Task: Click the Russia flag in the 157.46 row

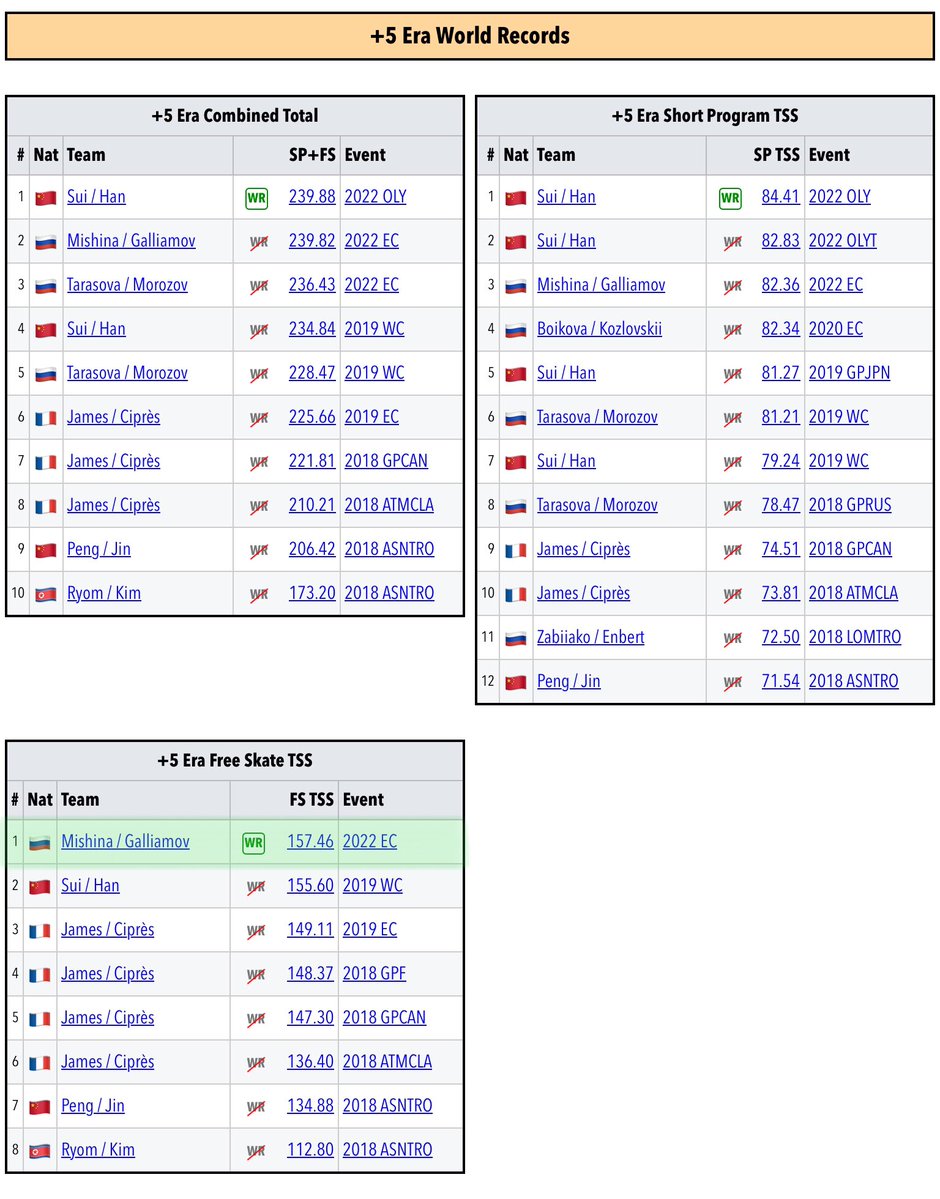Action: (x=40, y=843)
